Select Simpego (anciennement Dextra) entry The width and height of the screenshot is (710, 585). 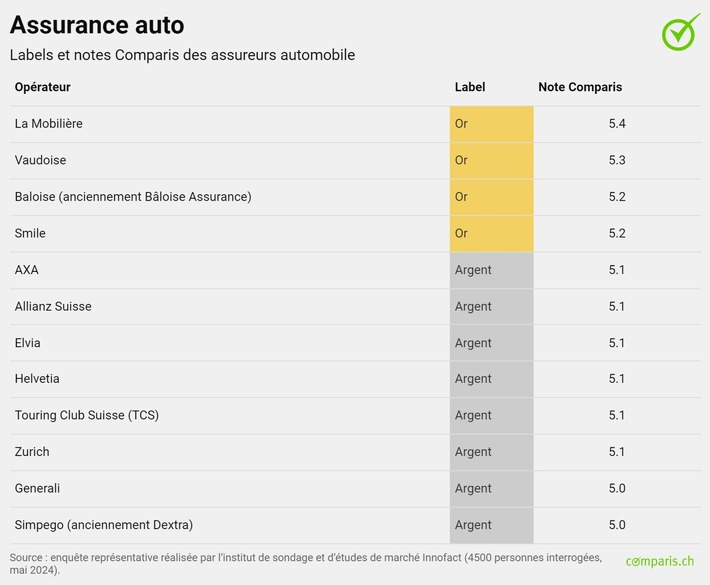pyautogui.click(x=103, y=525)
